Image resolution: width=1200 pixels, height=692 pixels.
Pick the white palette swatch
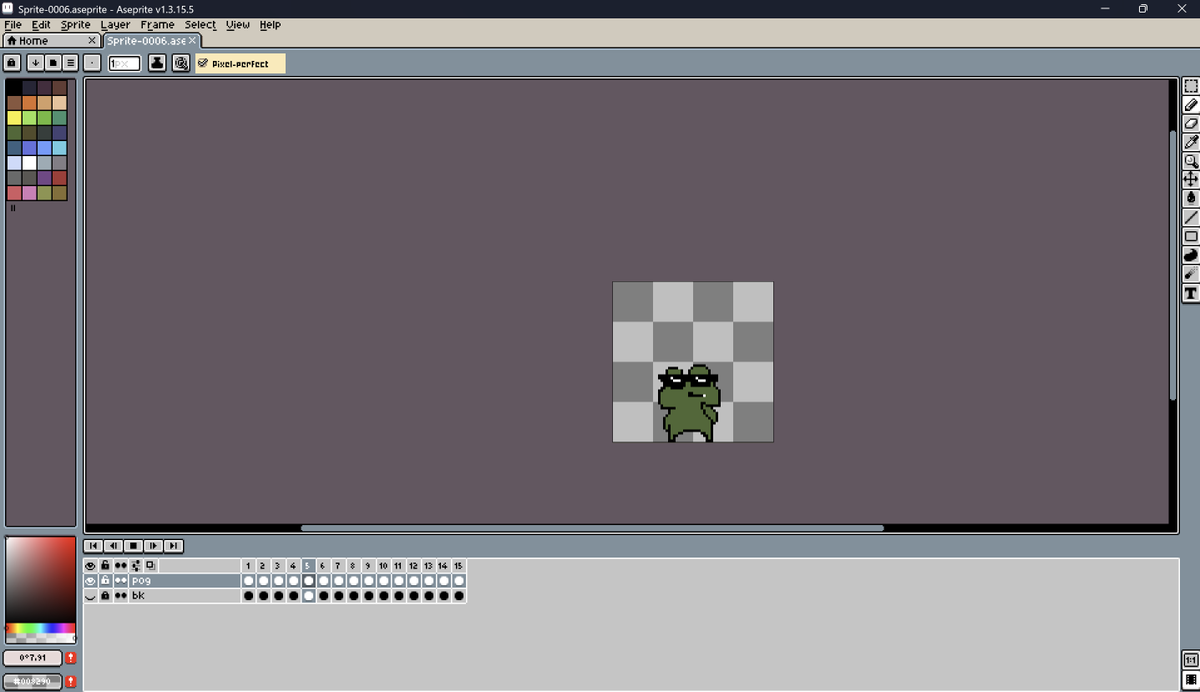click(29, 162)
